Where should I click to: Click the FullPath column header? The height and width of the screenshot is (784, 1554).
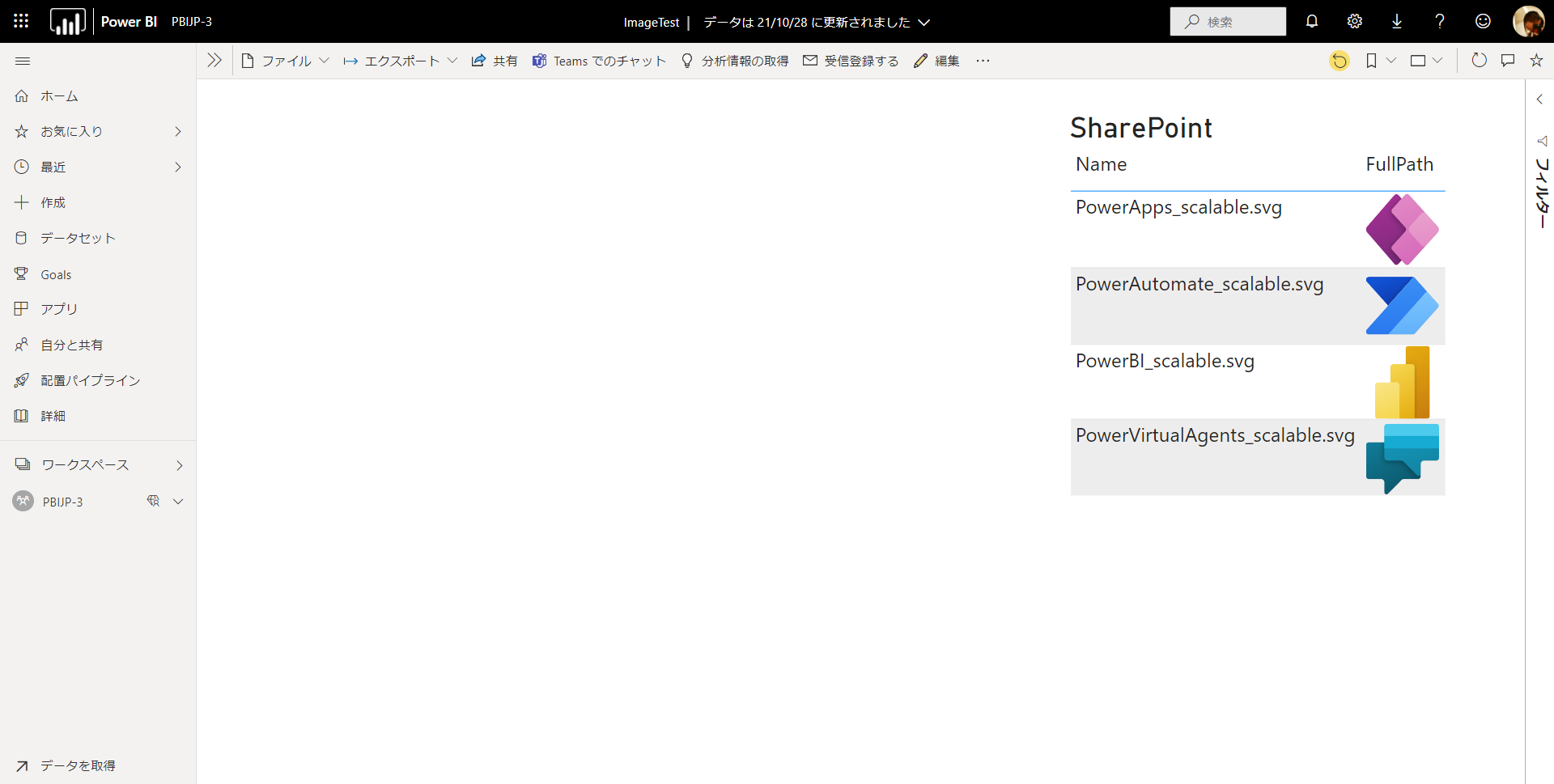click(1399, 164)
